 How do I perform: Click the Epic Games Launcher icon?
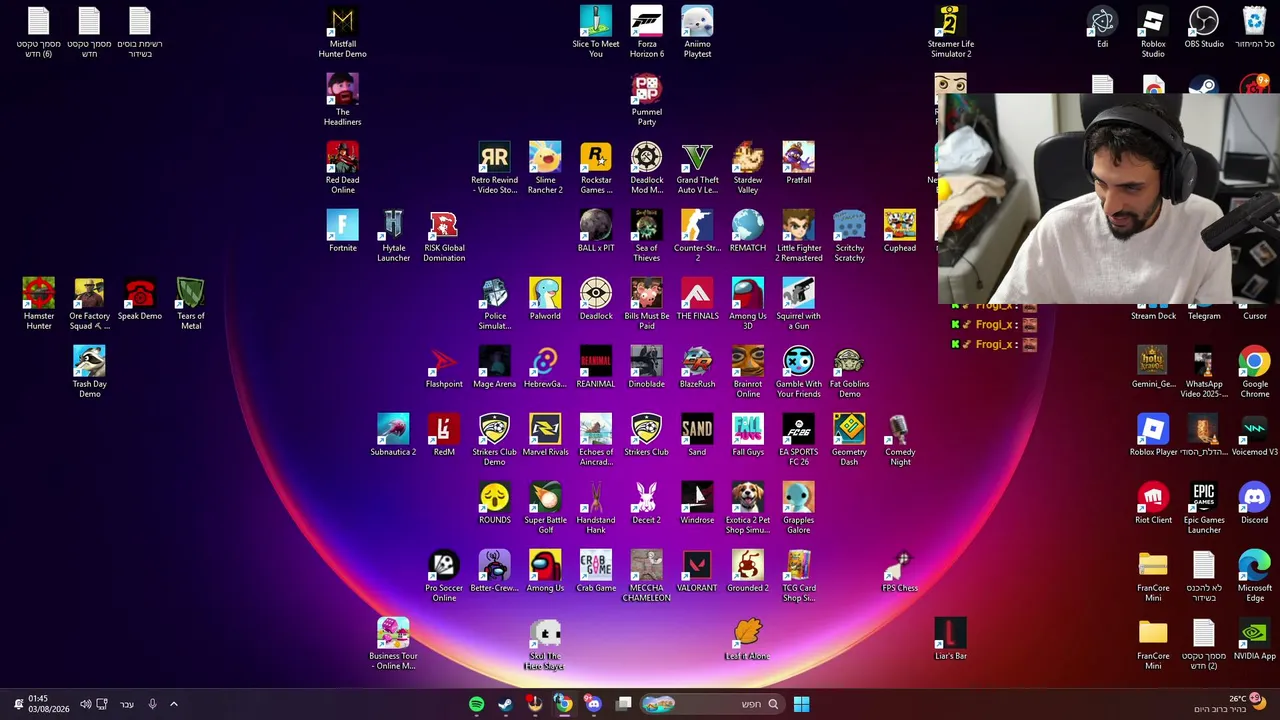(1204, 509)
